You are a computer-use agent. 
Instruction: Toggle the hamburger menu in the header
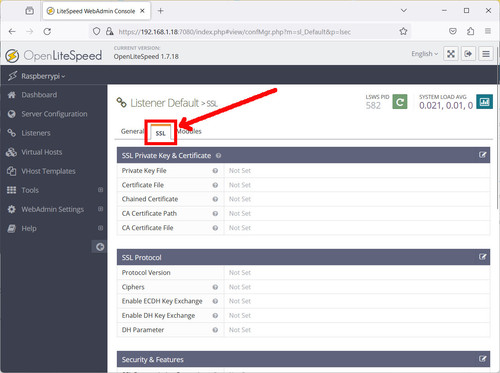pyautogui.click(x=486, y=54)
